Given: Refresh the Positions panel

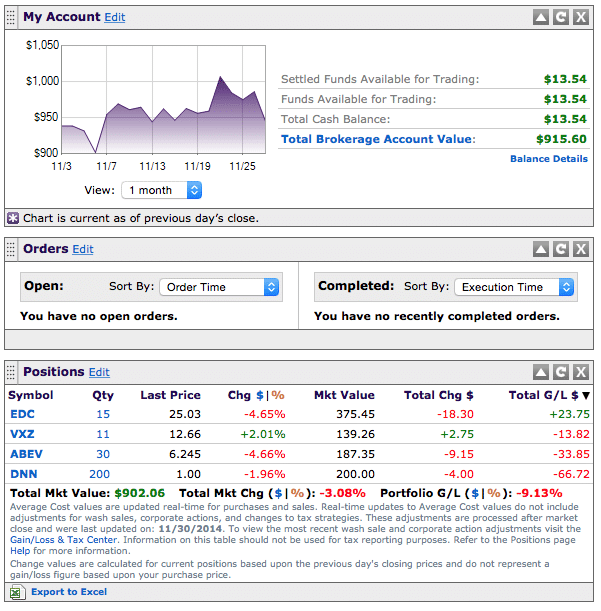Looking at the screenshot, I should tap(560, 372).
